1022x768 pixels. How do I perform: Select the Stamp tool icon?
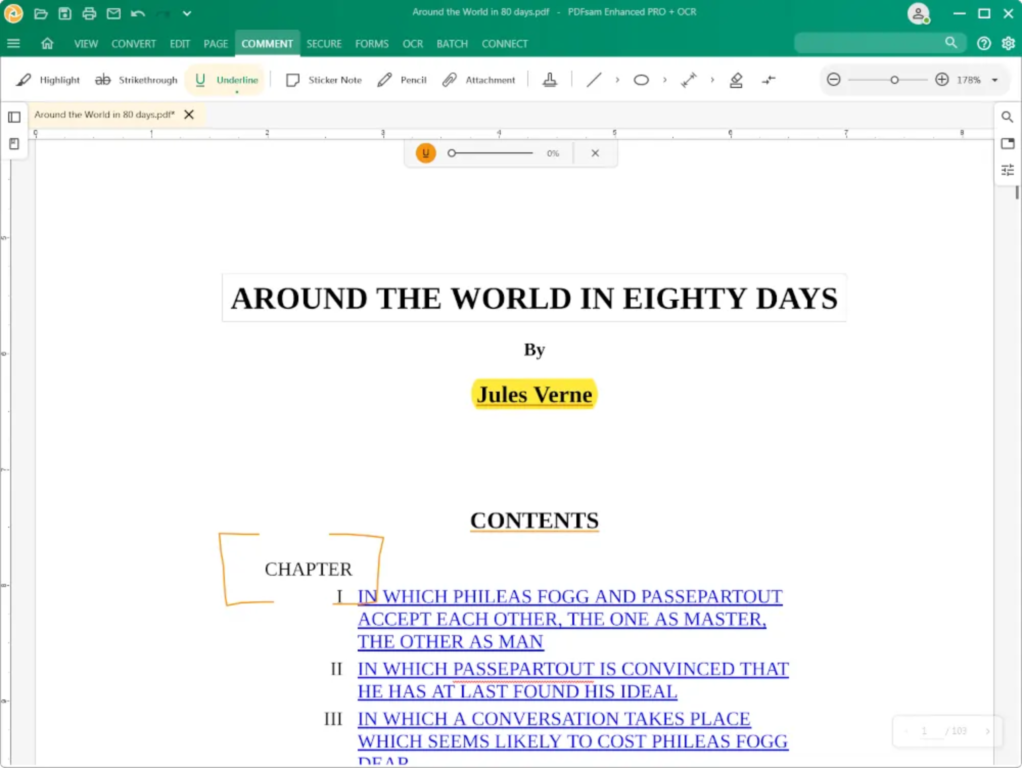(x=550, y=80)
